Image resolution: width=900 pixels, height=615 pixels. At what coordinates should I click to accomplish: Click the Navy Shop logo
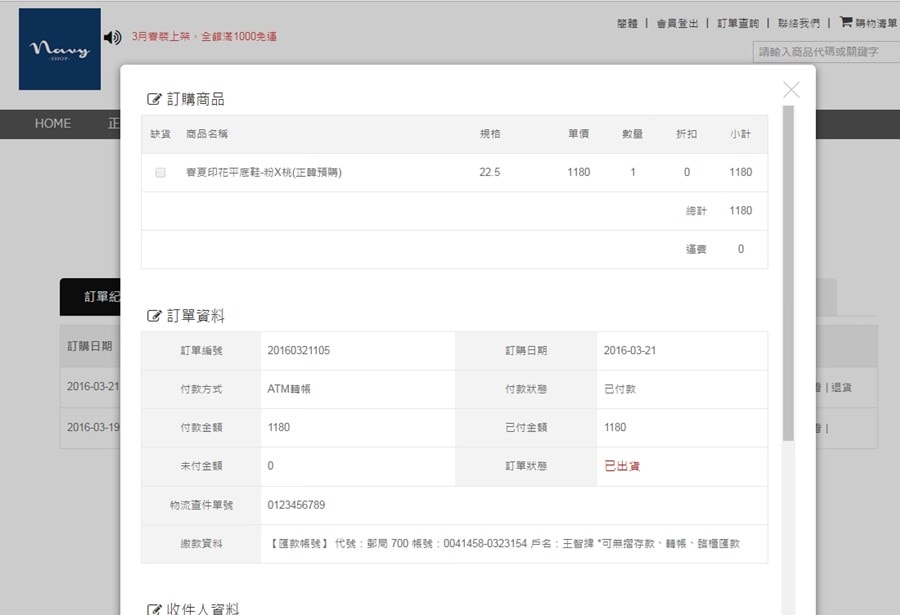(60, 49)
